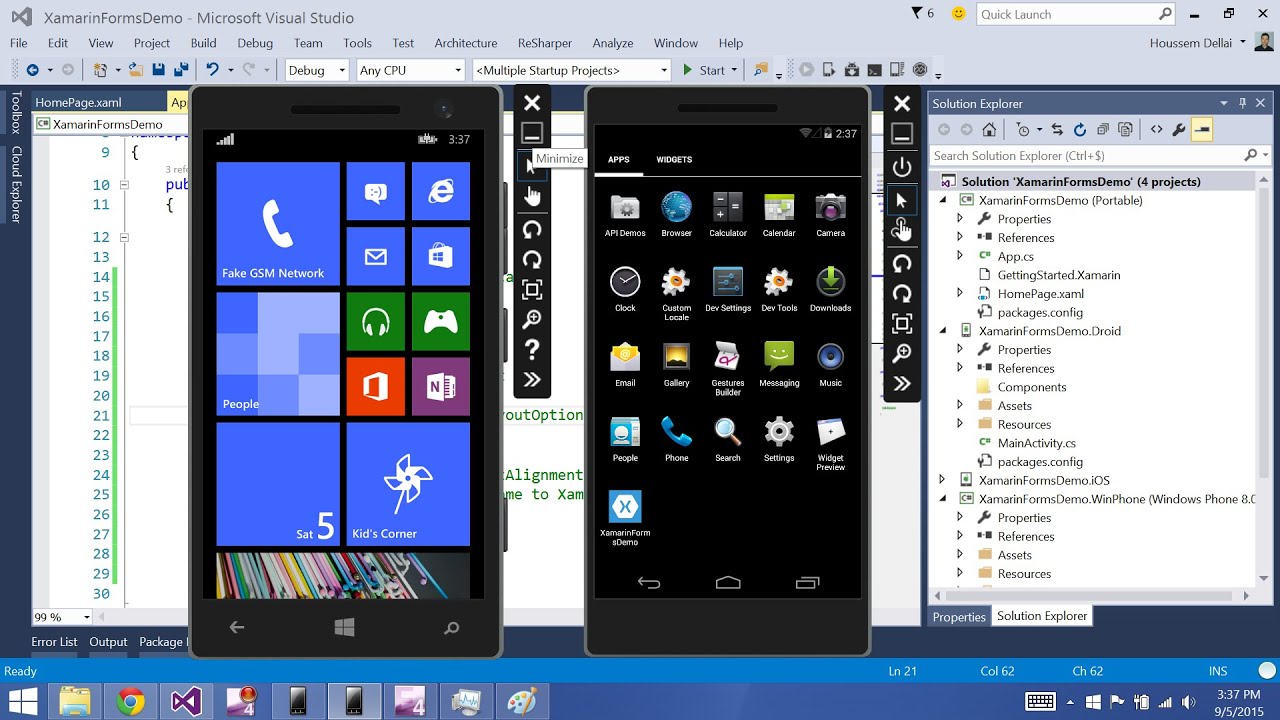Open Dev Tools app on Android
1280x720 pixels.
(778, 289)
